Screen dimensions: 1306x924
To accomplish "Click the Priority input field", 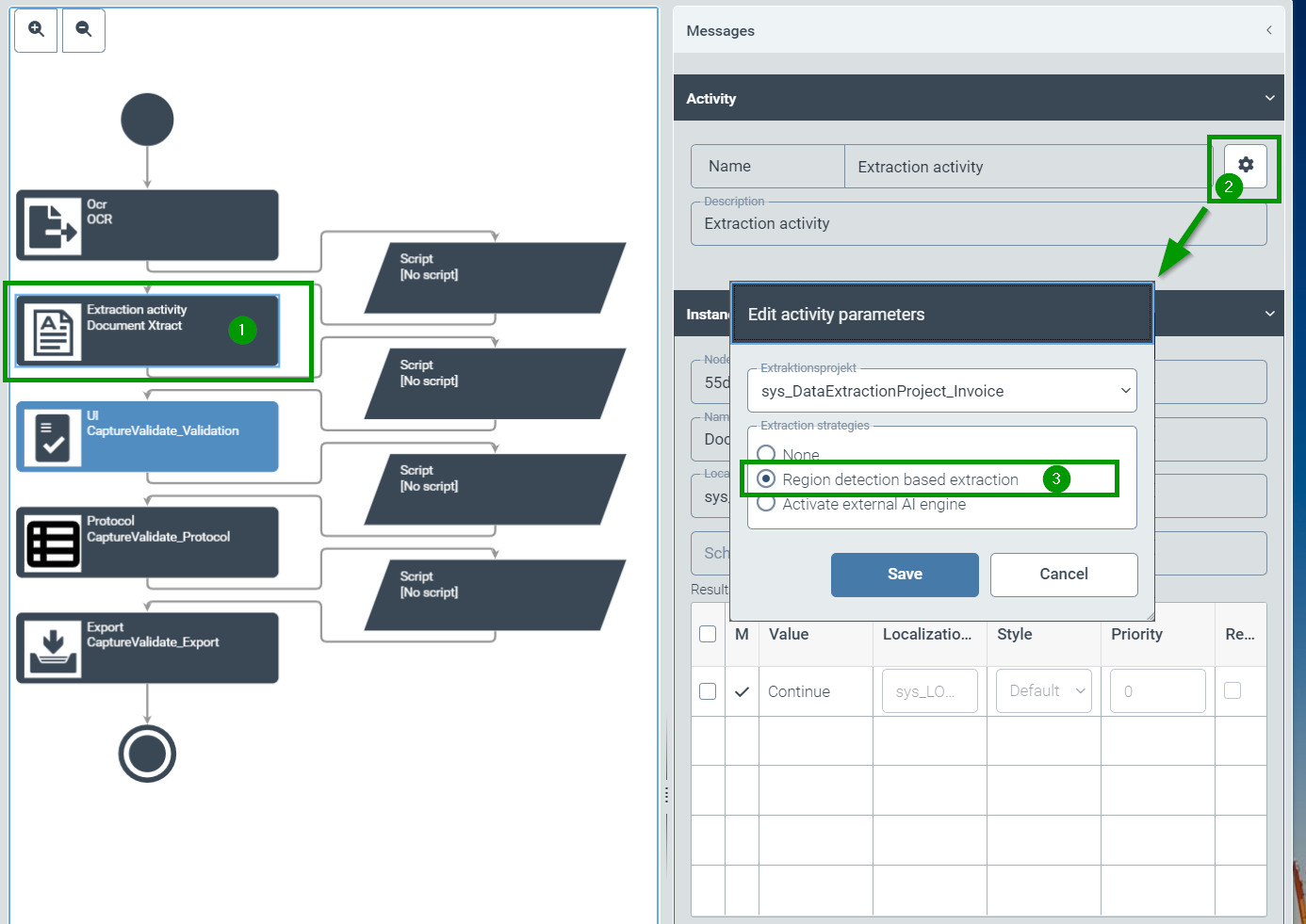I will [1157, 691].
